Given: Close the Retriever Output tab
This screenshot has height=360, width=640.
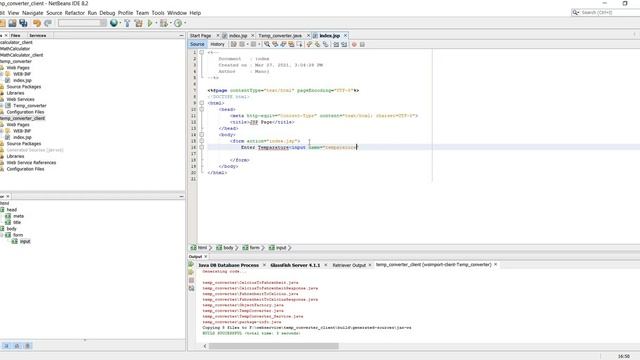Looking at the screenshot, I should [370, 265].
